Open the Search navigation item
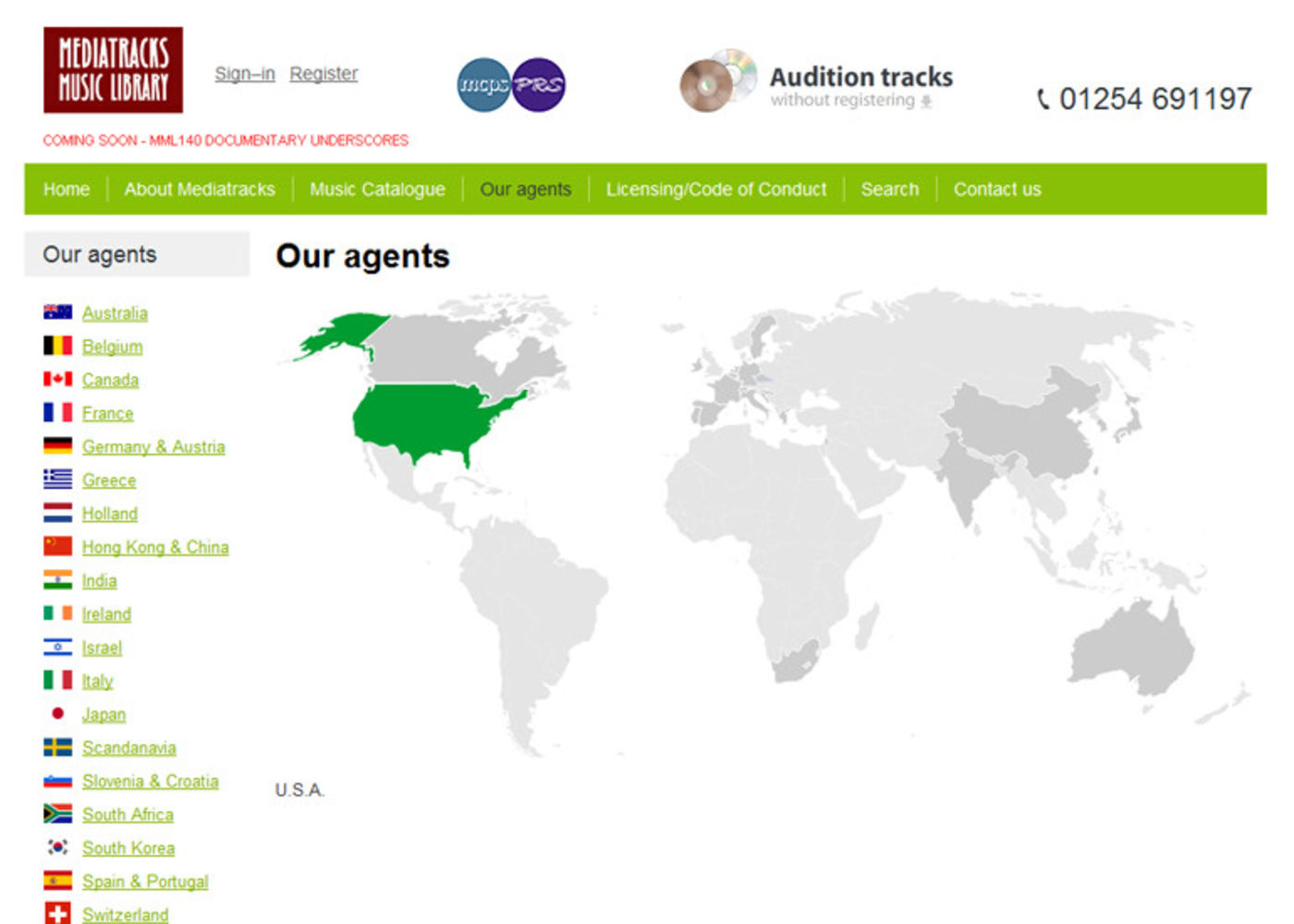This screenshot has width=1294, height=924. [889, 189]
